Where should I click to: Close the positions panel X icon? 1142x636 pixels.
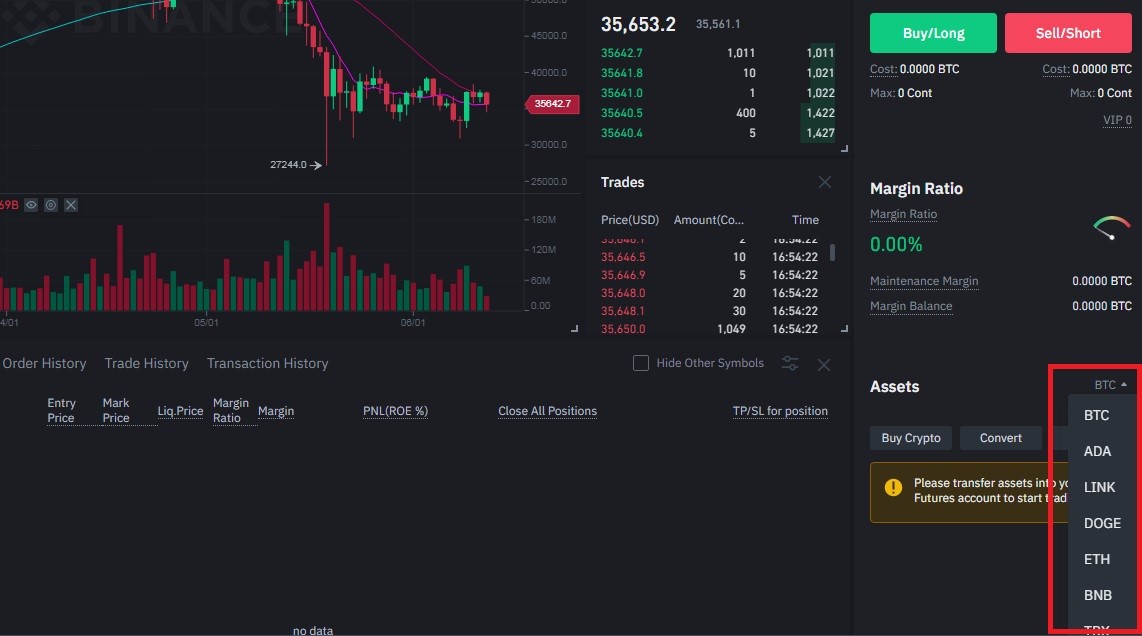pos(824,364)
